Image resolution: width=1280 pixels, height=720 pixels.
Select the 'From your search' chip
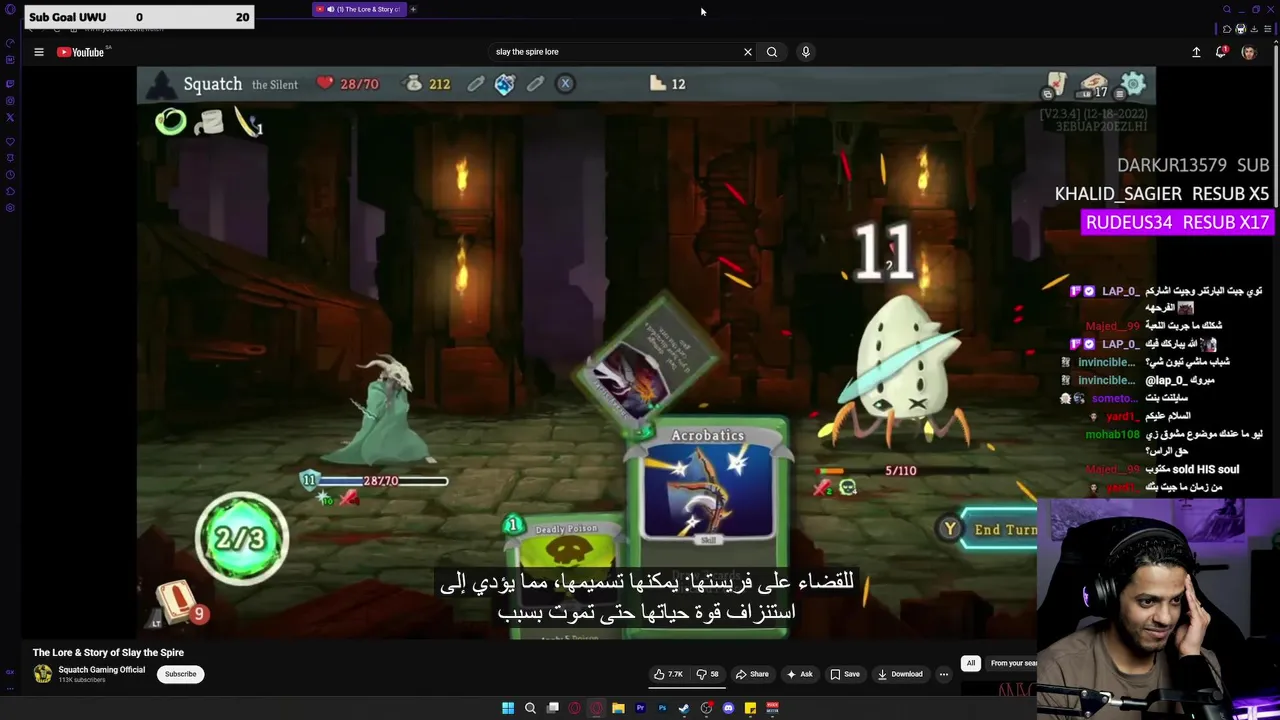click(x=1012, y=663)
